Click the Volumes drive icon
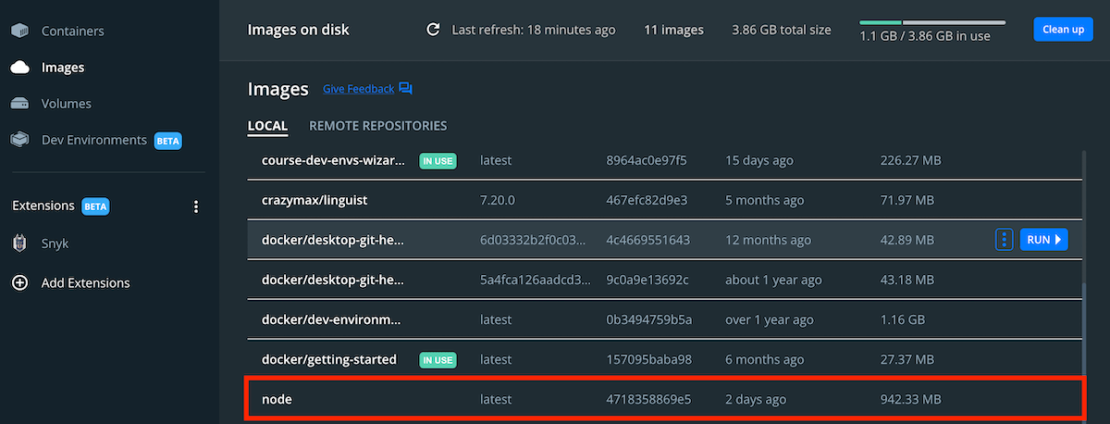 [20, 104]
